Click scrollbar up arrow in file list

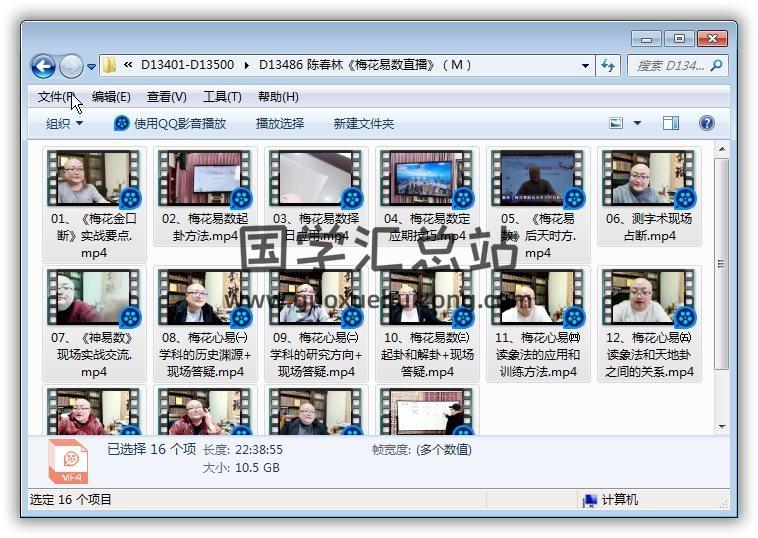pyautogui.click(x=721, y=149)
